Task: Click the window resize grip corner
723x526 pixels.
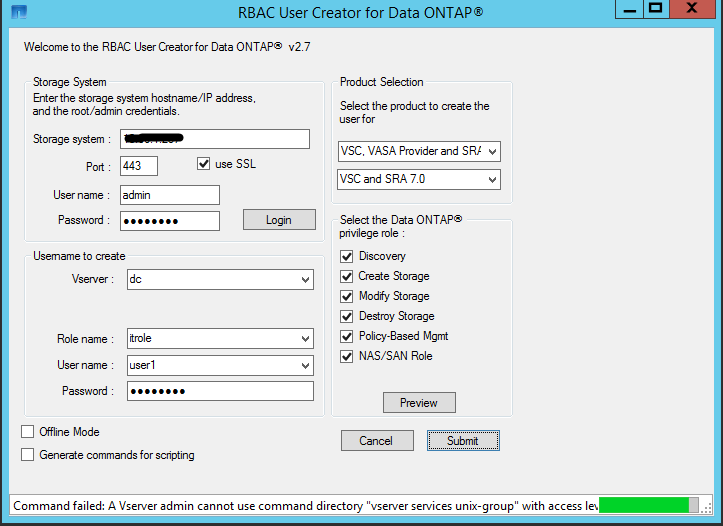Action: (706, 507)
